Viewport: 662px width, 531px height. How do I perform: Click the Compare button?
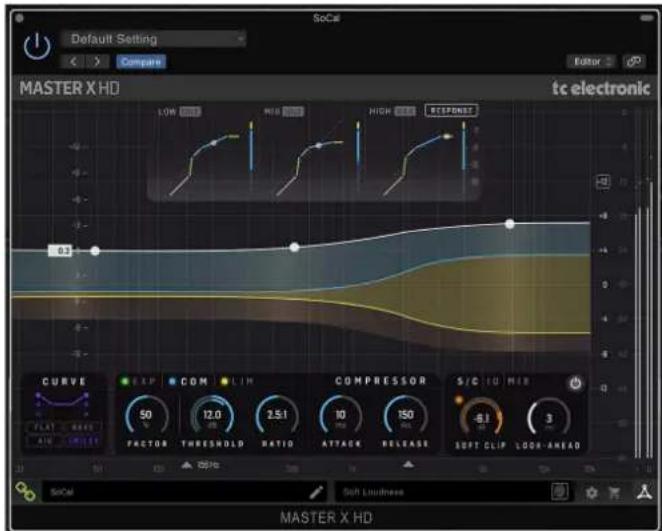[x=141, y=62]
